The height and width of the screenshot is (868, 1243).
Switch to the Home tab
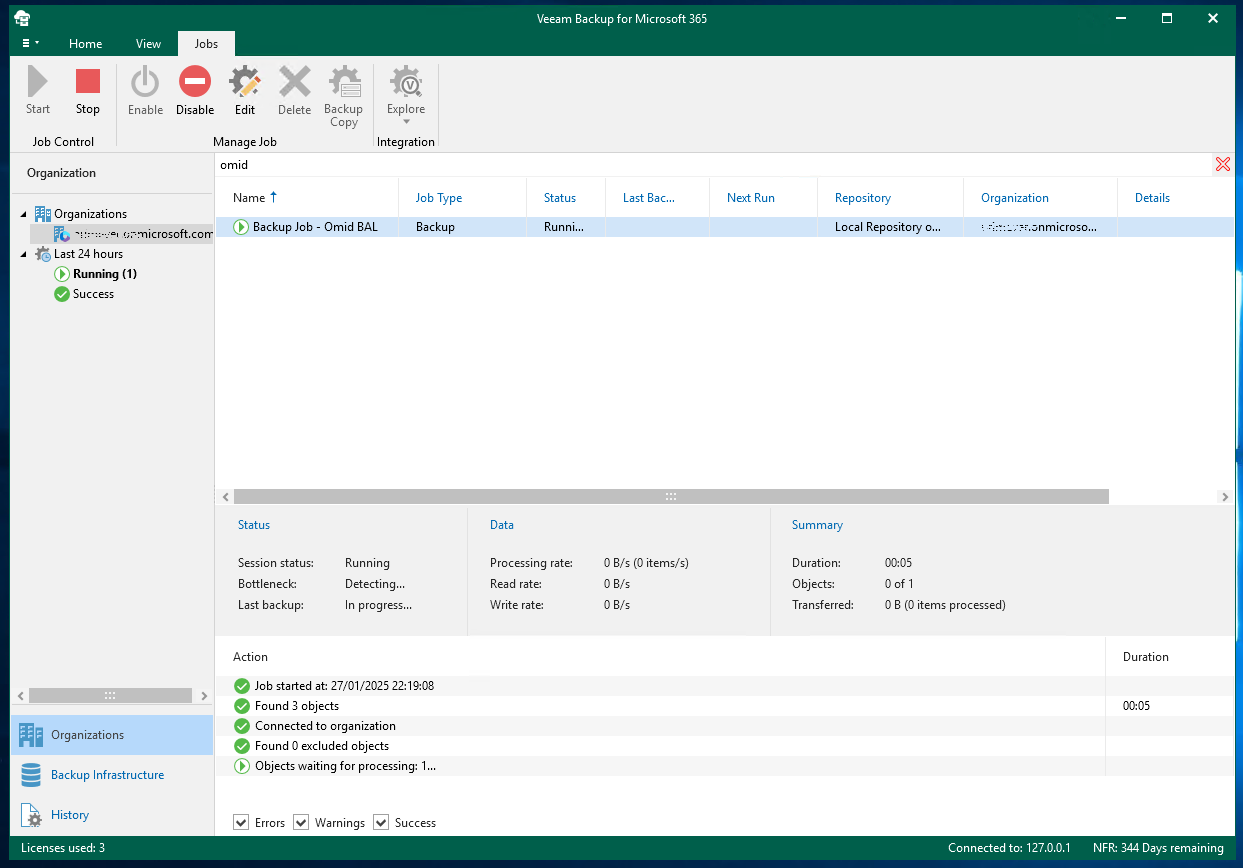click(x=86, y=43)
